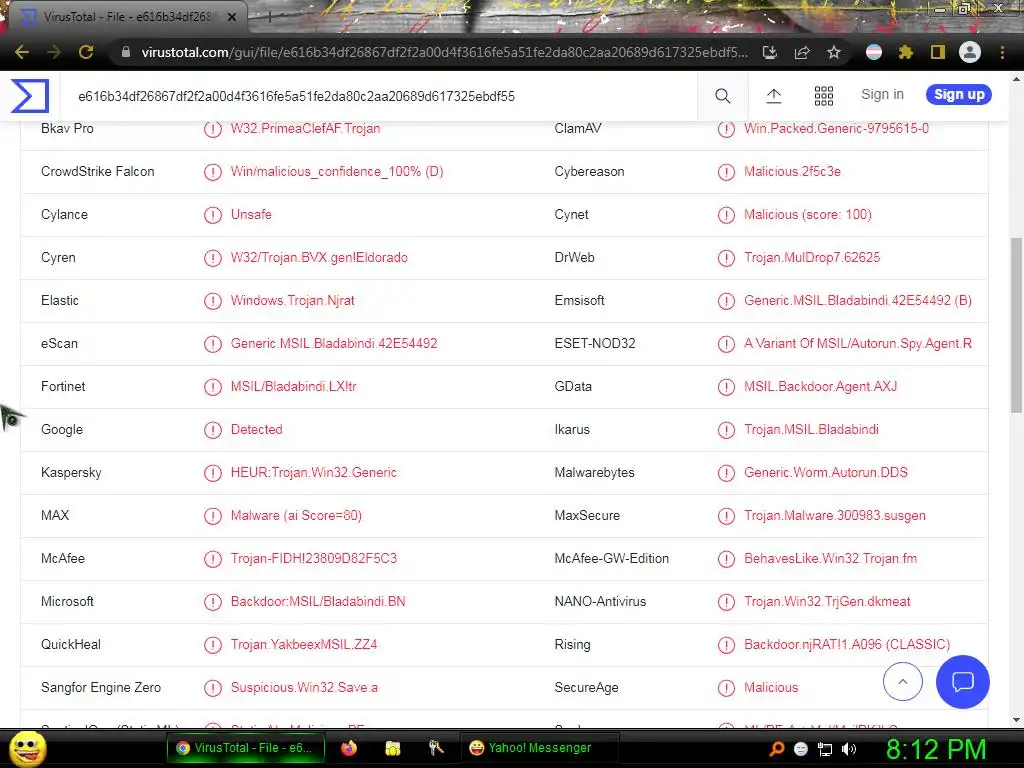This screenshot has width=1024, height=768.
Task: Open the smiley start button on taskbar
Action: 27,748
